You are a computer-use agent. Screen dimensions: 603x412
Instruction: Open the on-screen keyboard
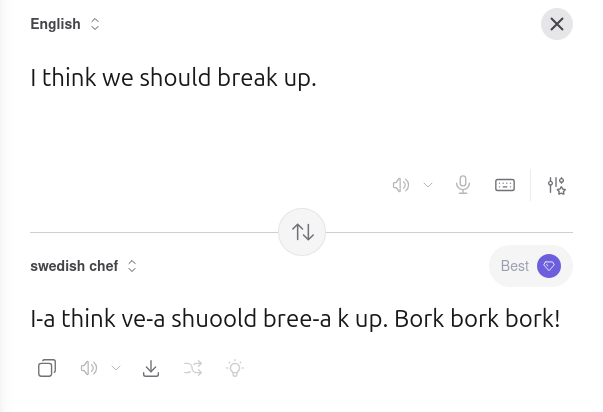click(505, 185)
